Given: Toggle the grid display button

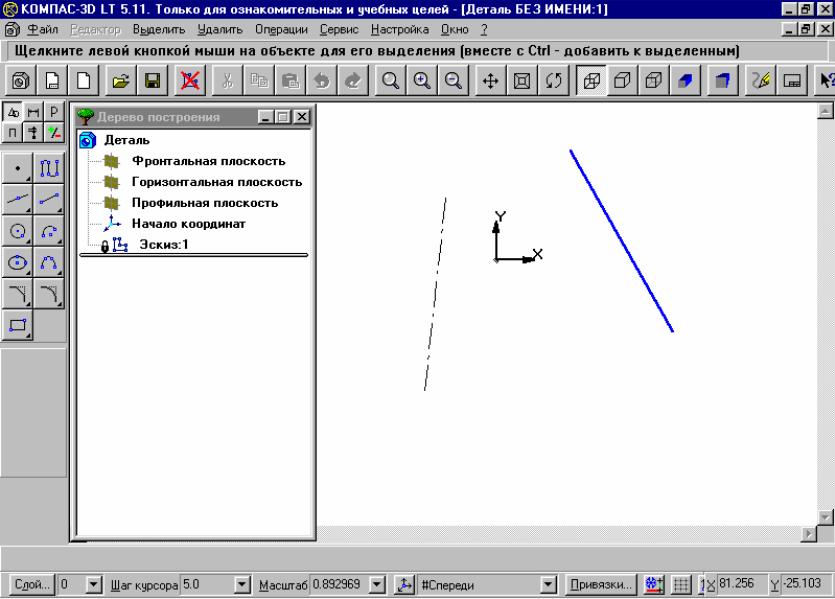Looking at the screenshot, I should point(681,585).
